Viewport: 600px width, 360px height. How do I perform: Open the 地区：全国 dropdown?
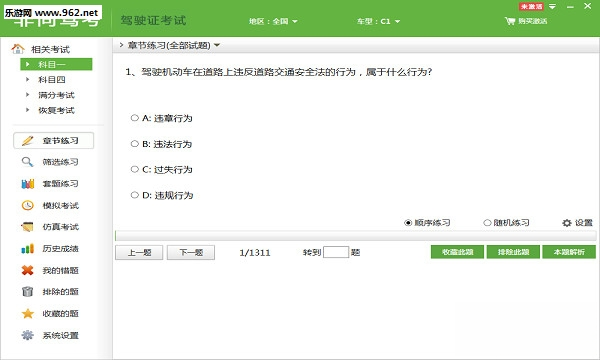click(273, 21)
